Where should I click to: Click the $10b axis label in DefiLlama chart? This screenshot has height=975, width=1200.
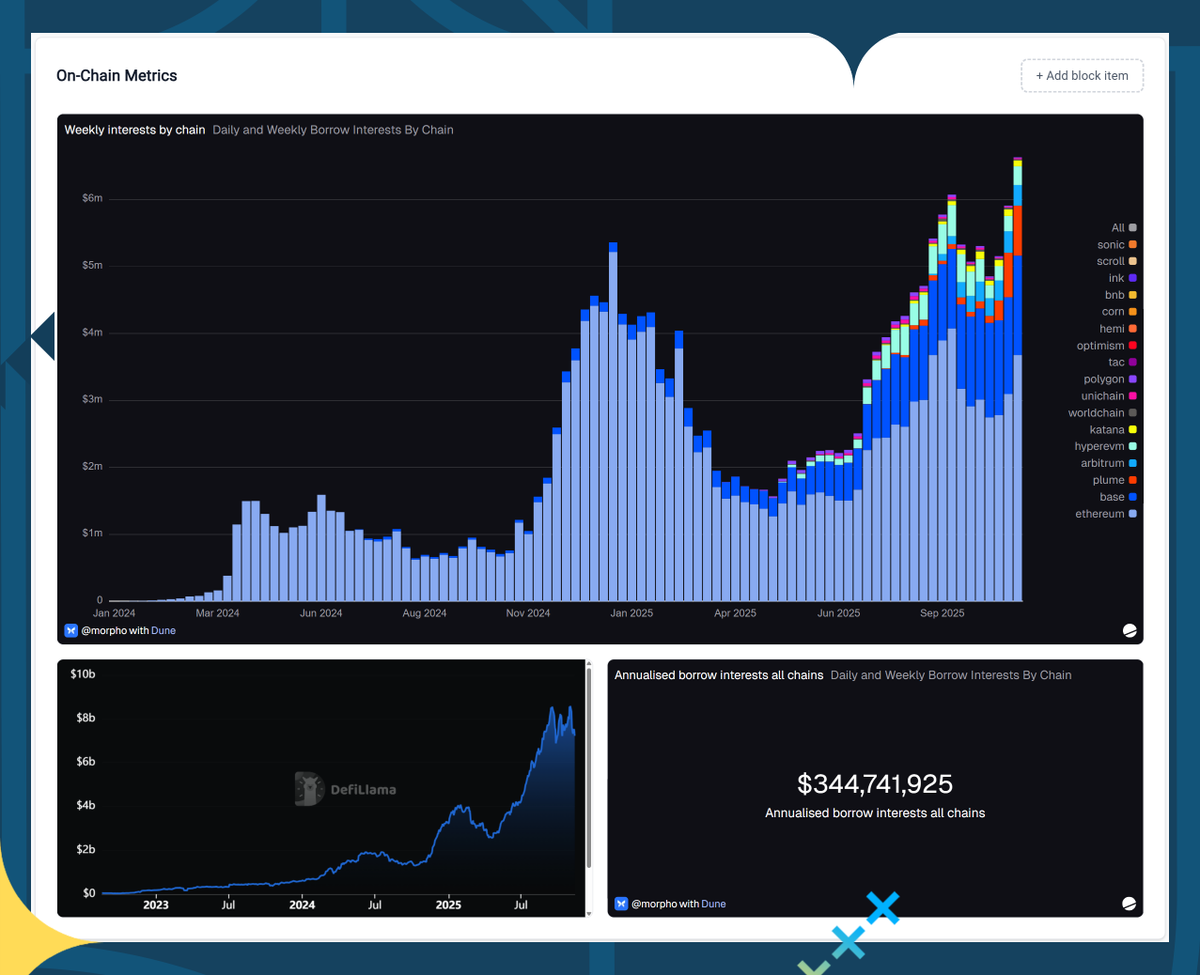tap(83, 674)
